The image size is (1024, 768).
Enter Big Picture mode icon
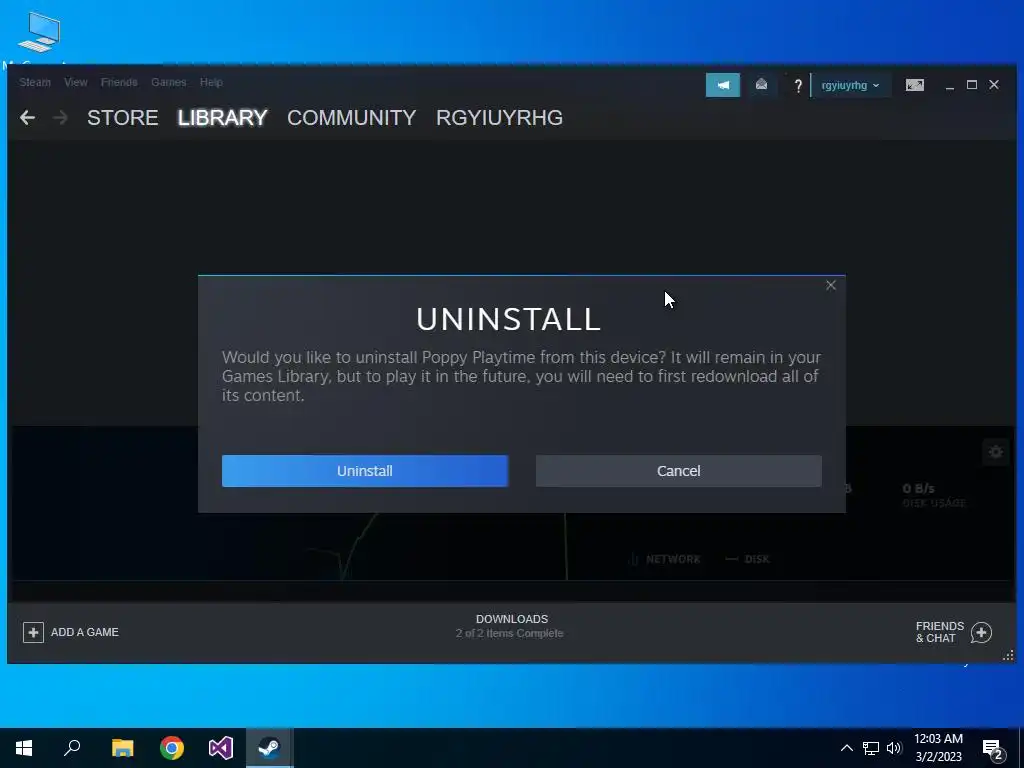tap(915, 85)
